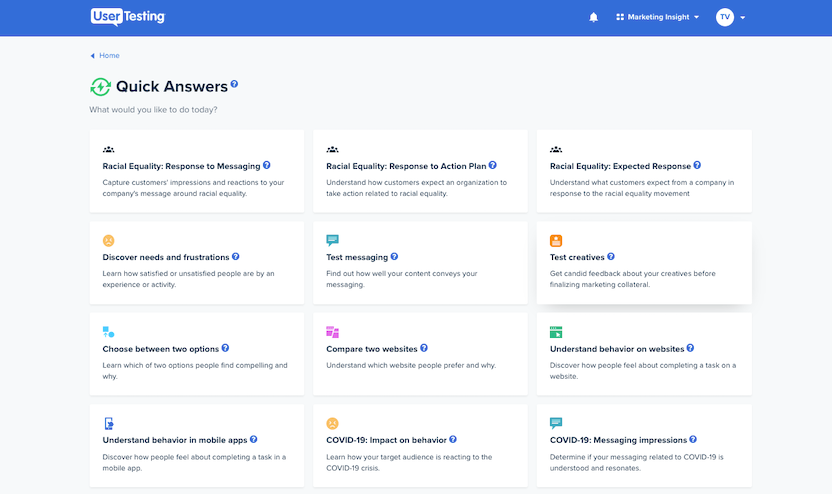Open notifications bell
832x494 pixels.
pos(593,18)
